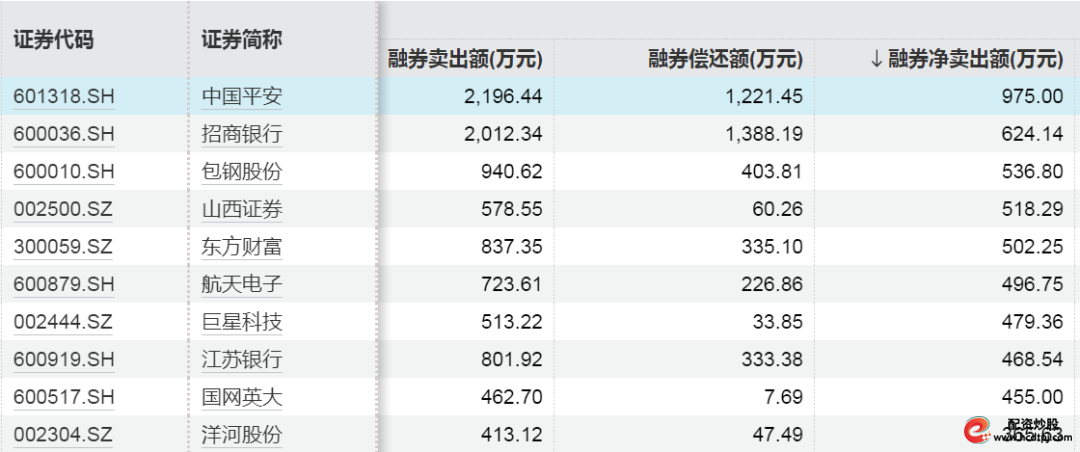This screenshot has width=1080, height=452.
Task: Open stock code 300059.SZ
Action: point(63,247)
